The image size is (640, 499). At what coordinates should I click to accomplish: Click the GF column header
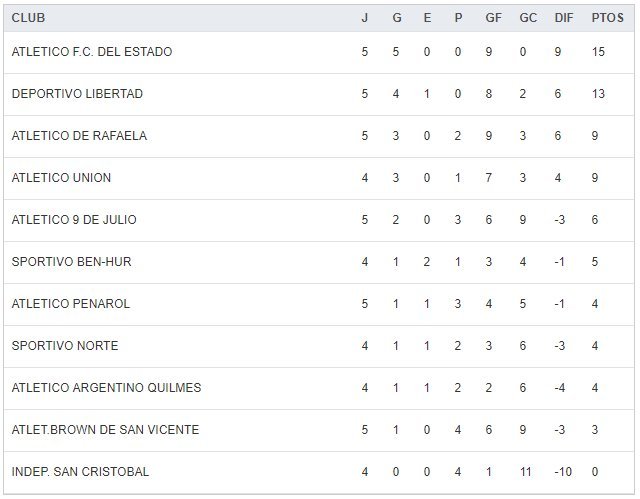coord(494,18)
